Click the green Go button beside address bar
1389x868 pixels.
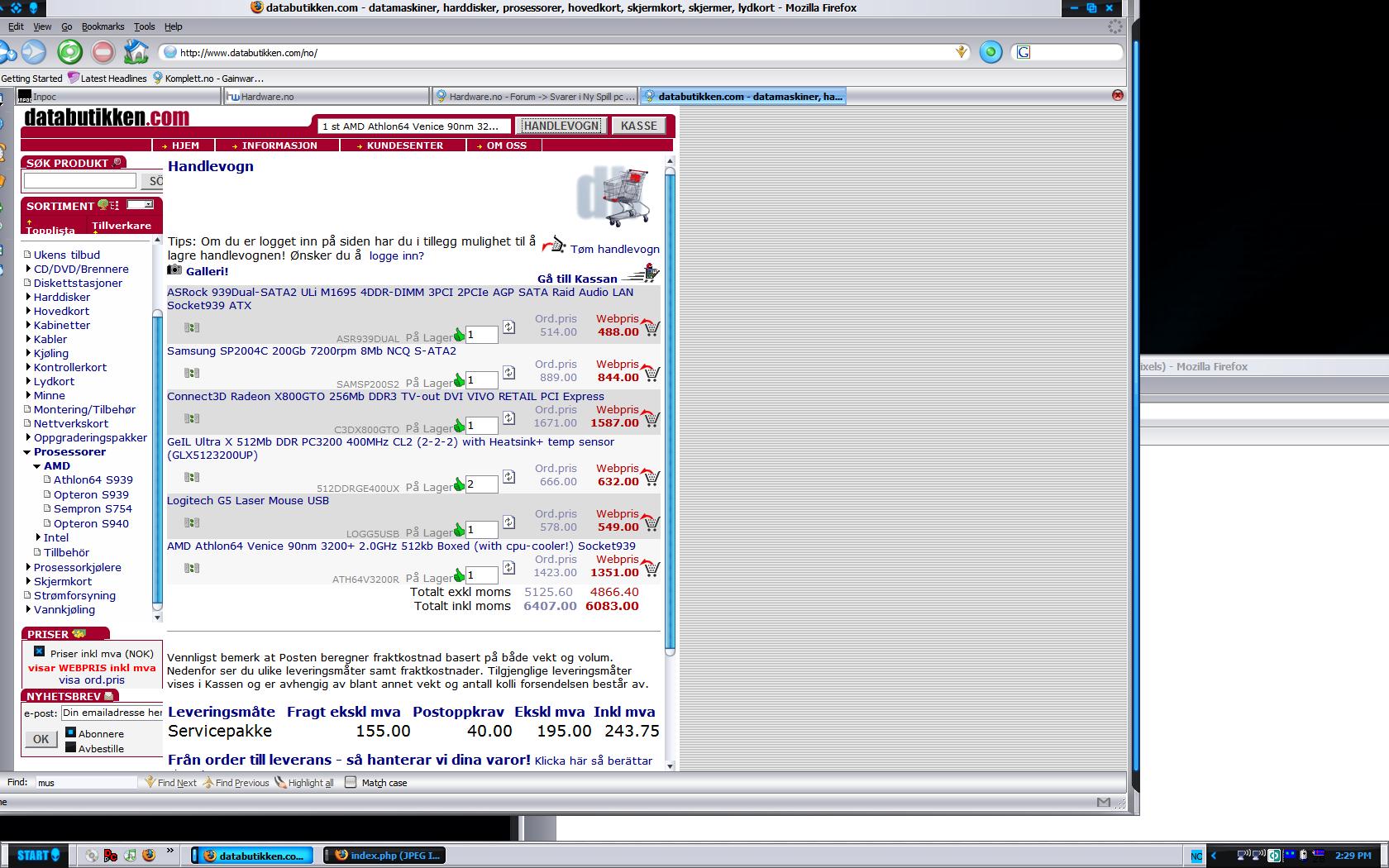990,52
